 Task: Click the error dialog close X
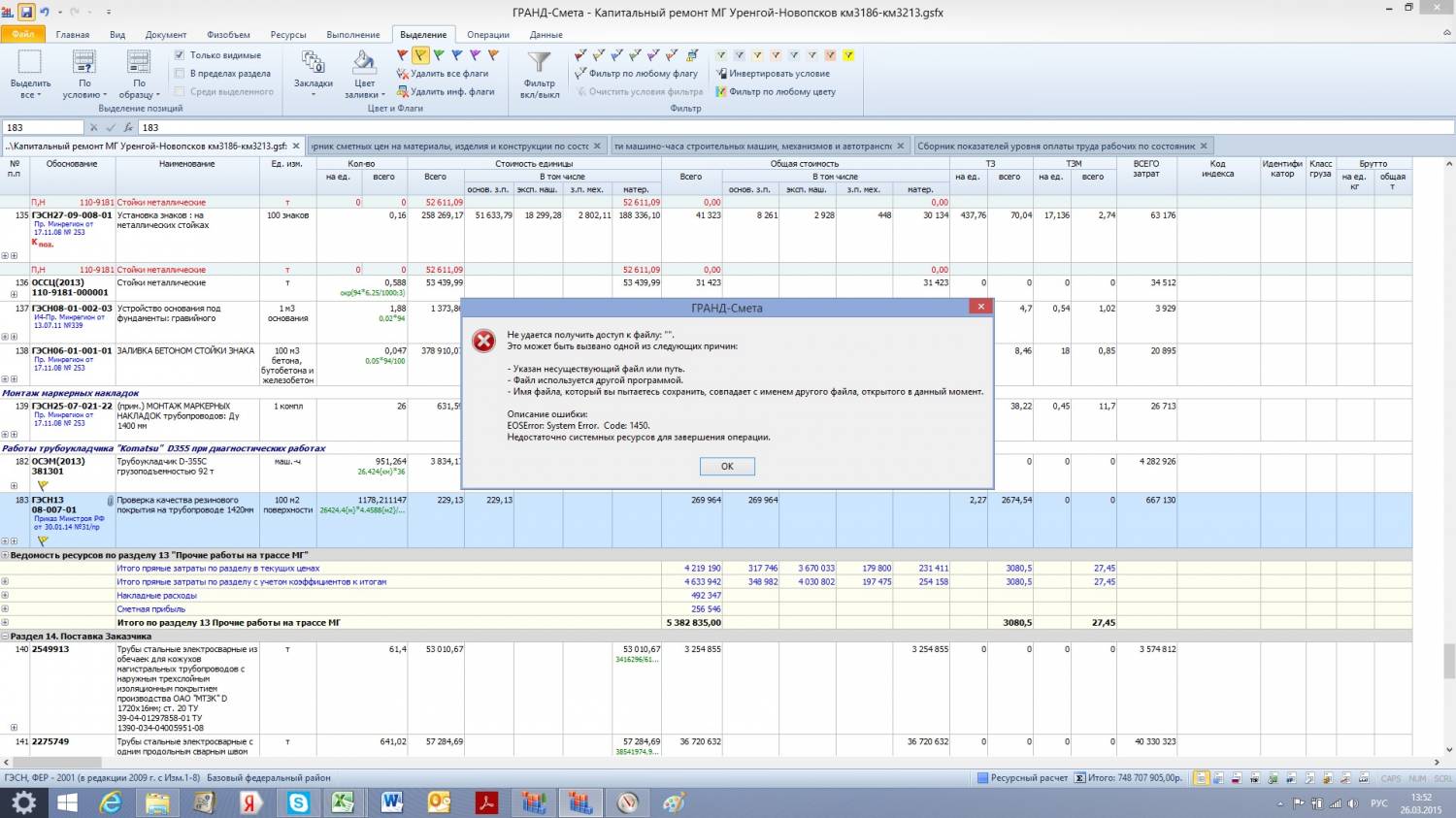tap(980, 307)
